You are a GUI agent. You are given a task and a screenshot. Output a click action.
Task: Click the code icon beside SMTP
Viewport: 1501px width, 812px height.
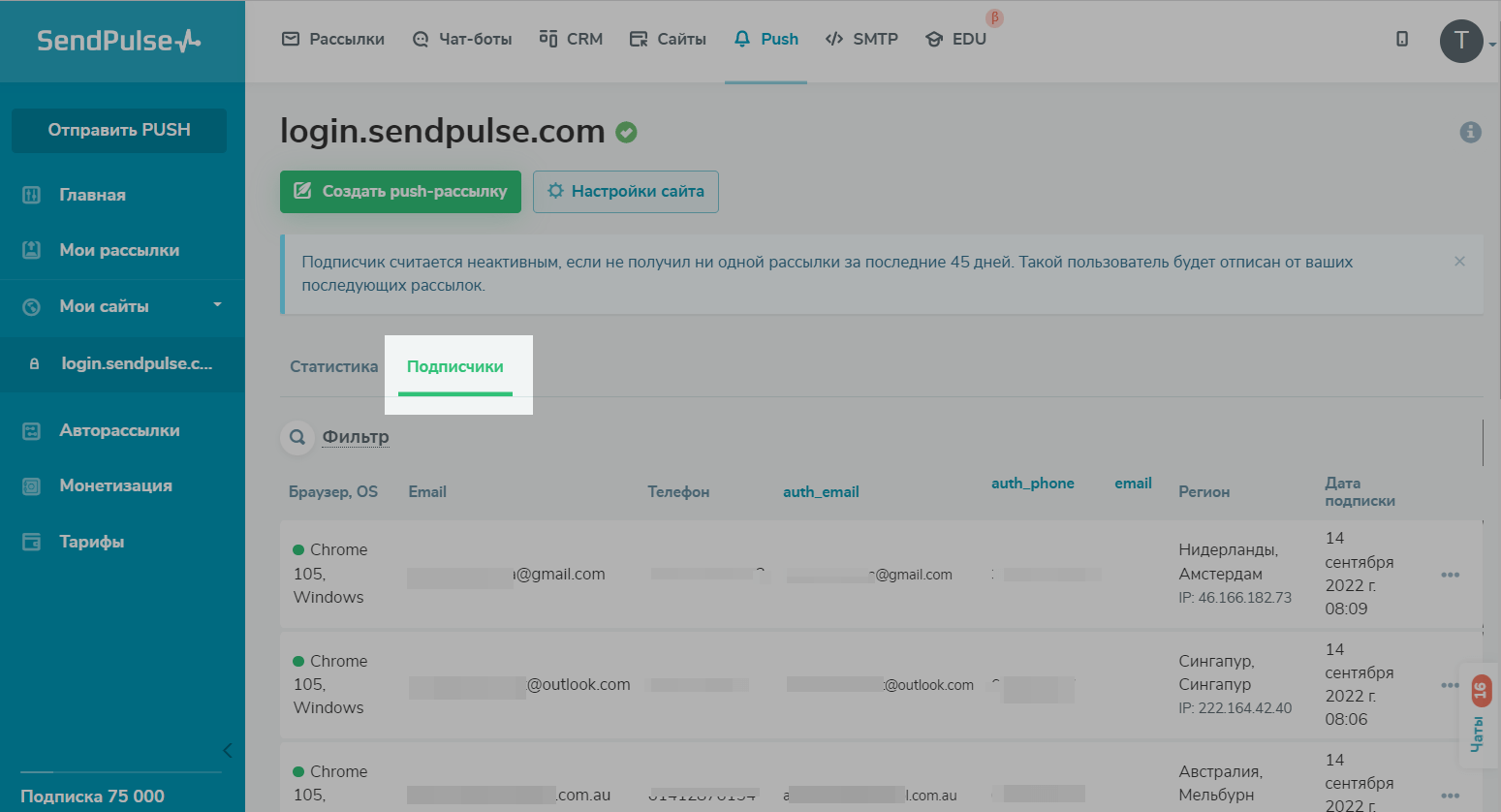(834, 39)
